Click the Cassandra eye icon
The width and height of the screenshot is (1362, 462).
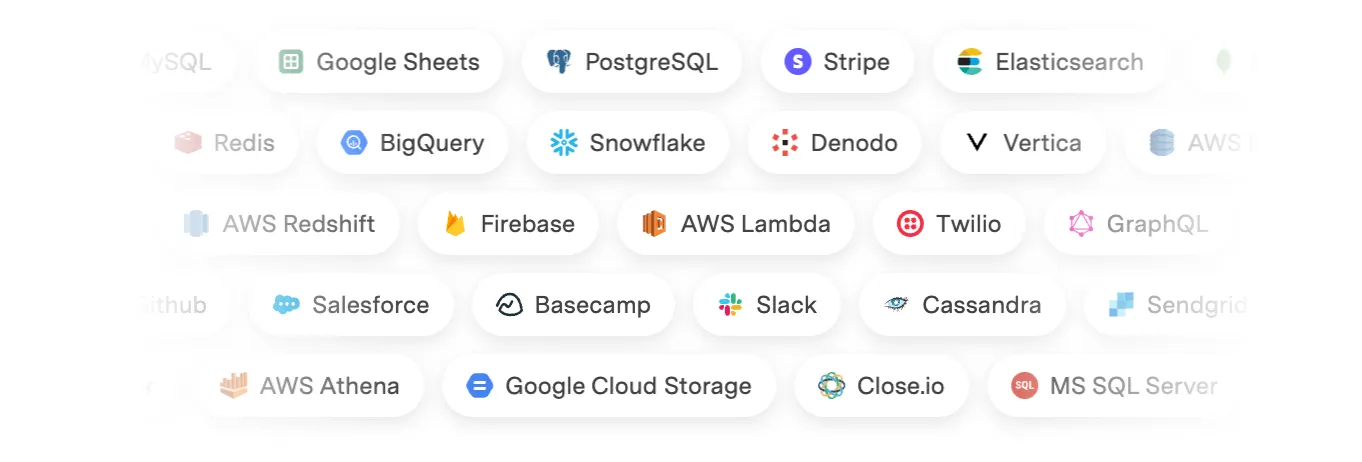tap(896, 305)
